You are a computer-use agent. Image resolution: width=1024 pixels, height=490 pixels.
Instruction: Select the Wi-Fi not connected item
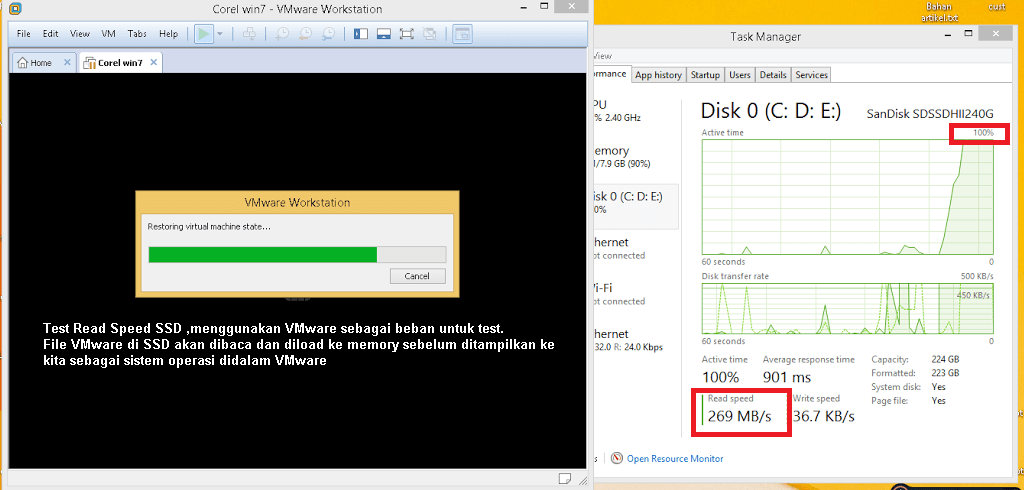tap(635, 294)
